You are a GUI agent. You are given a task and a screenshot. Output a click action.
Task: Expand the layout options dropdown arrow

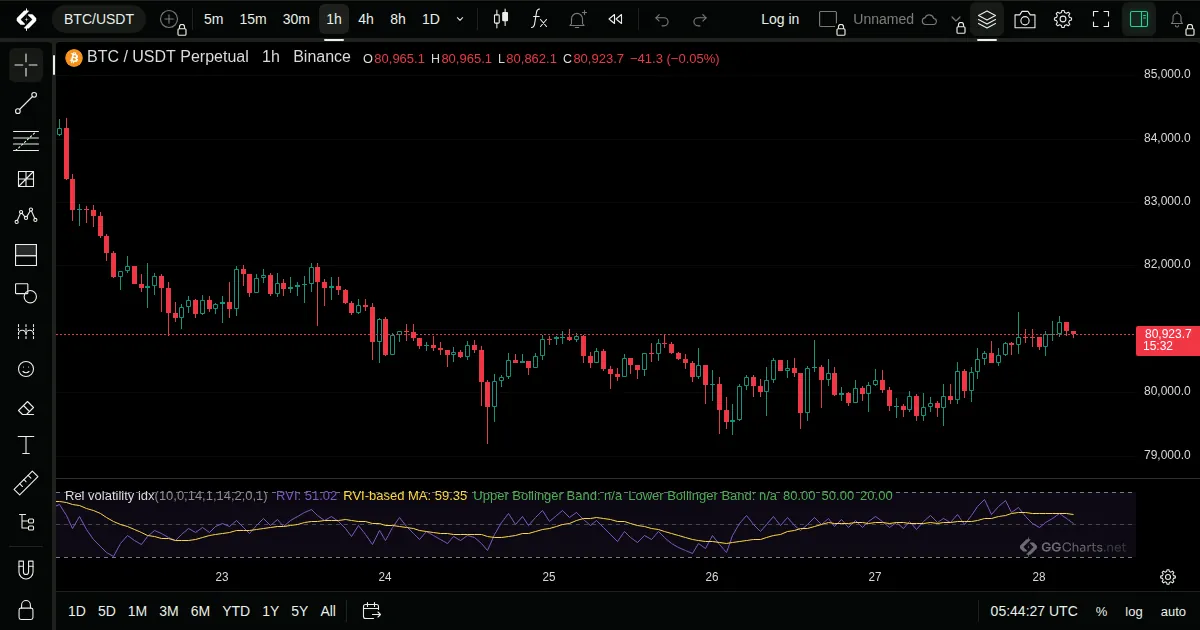[x=959, y=21]
